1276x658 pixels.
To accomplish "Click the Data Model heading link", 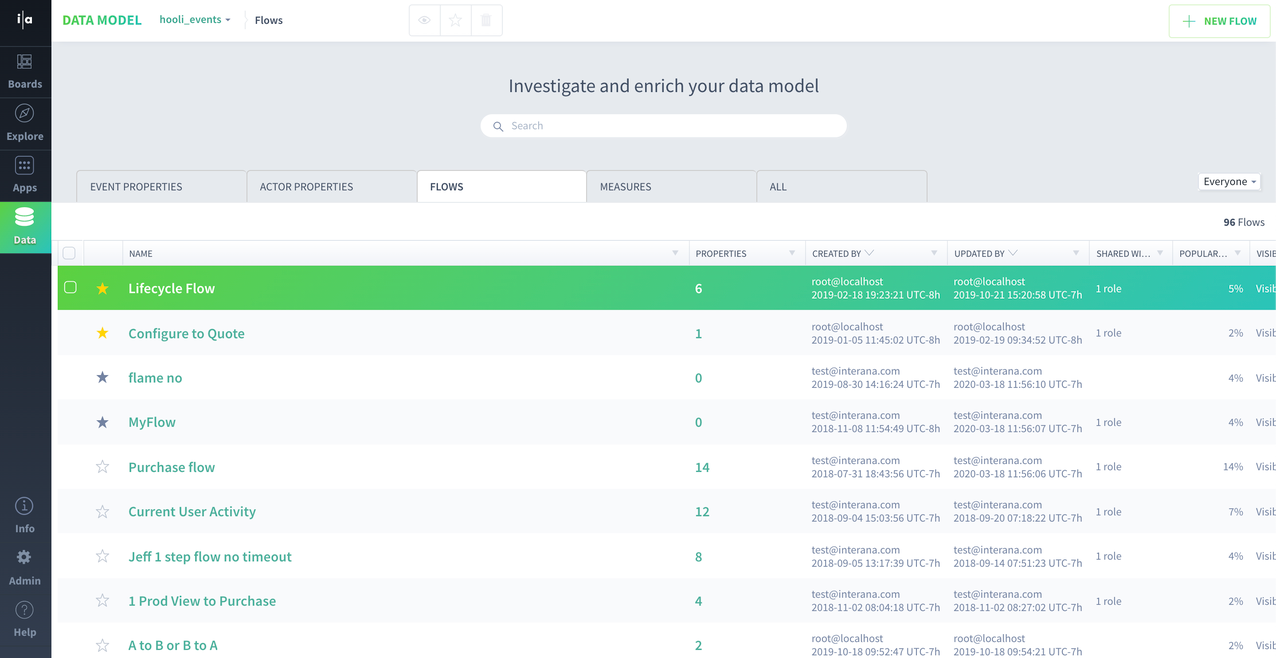I will (x=102, y=20).
